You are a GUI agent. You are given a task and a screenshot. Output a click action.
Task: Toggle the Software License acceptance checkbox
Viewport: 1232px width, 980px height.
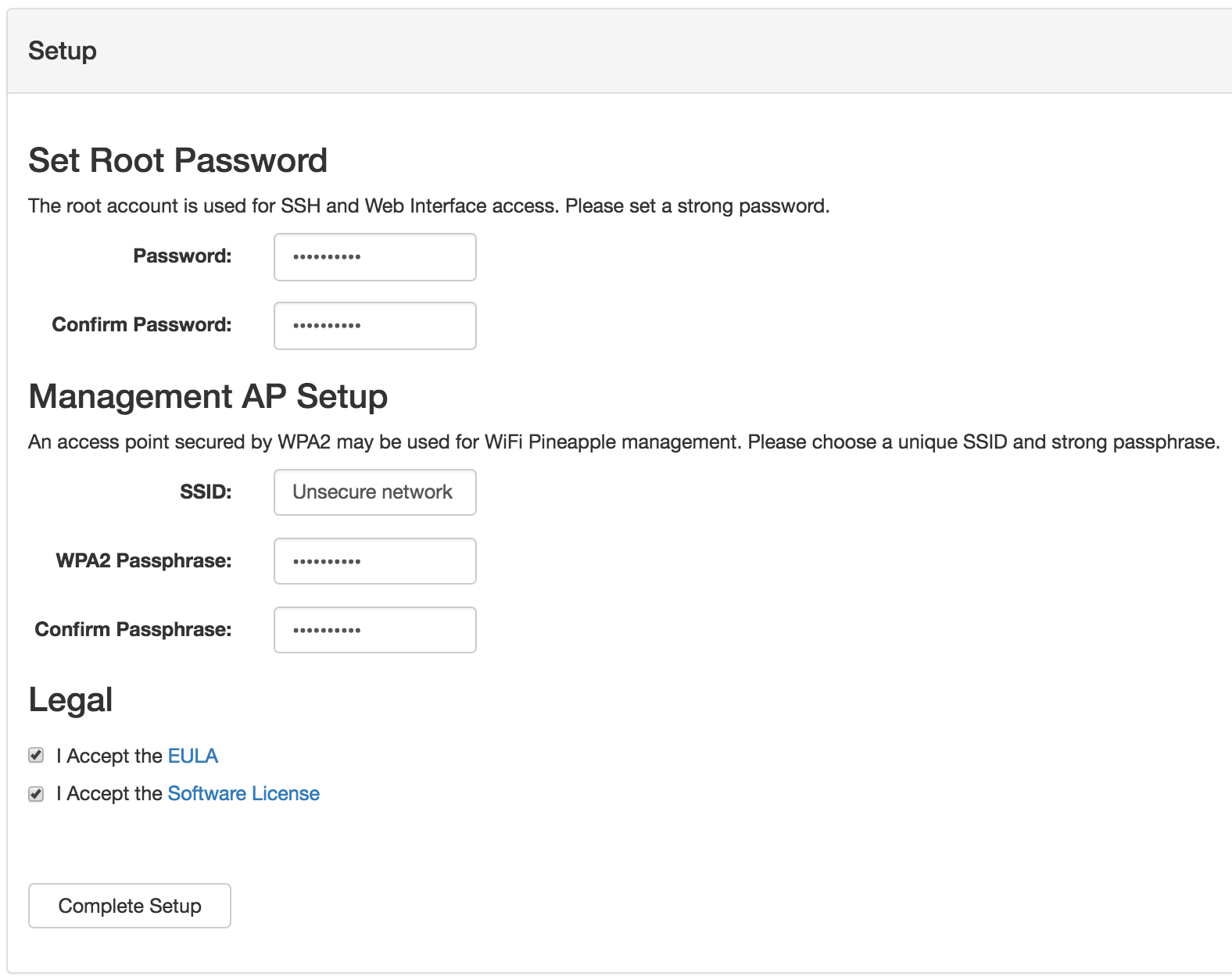pos(36,794)
